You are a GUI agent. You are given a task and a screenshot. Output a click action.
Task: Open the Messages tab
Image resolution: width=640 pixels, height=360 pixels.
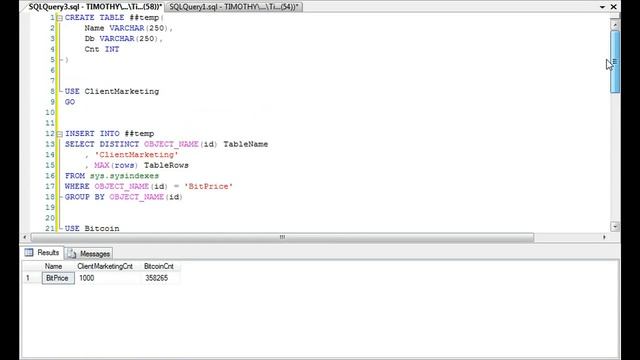[x=89, y=253]
